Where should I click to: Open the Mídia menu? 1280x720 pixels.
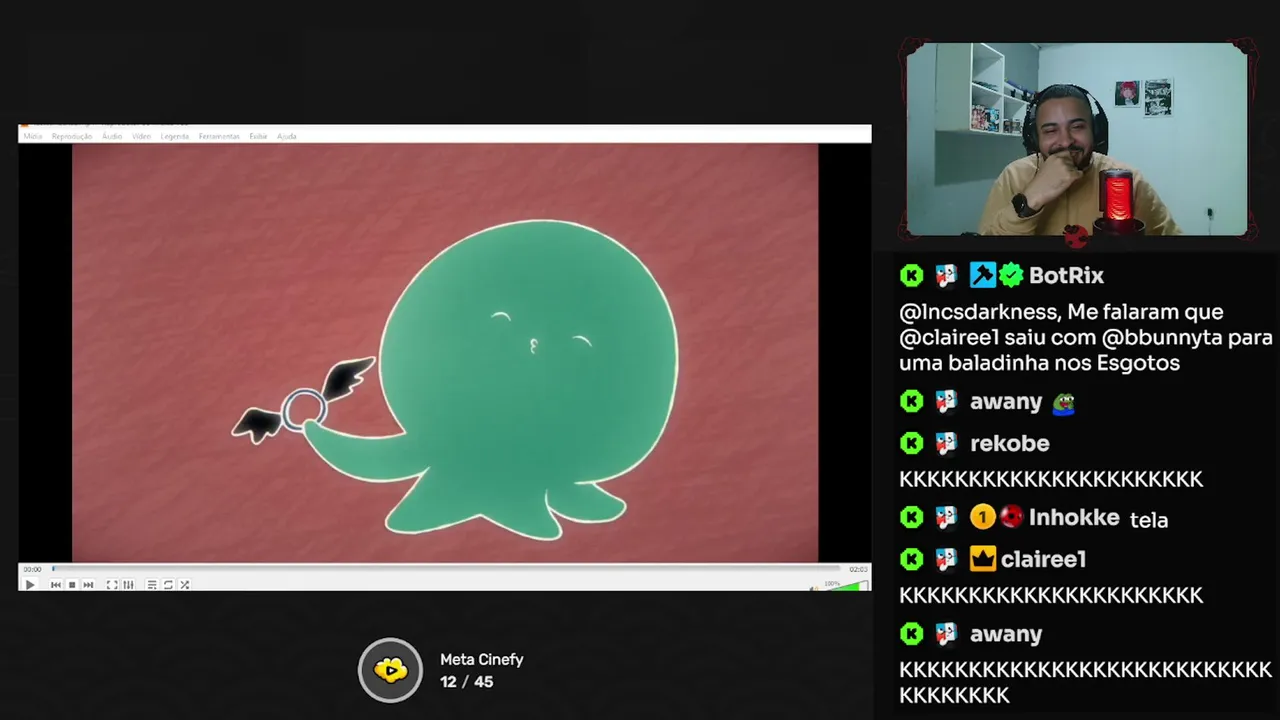33,136
